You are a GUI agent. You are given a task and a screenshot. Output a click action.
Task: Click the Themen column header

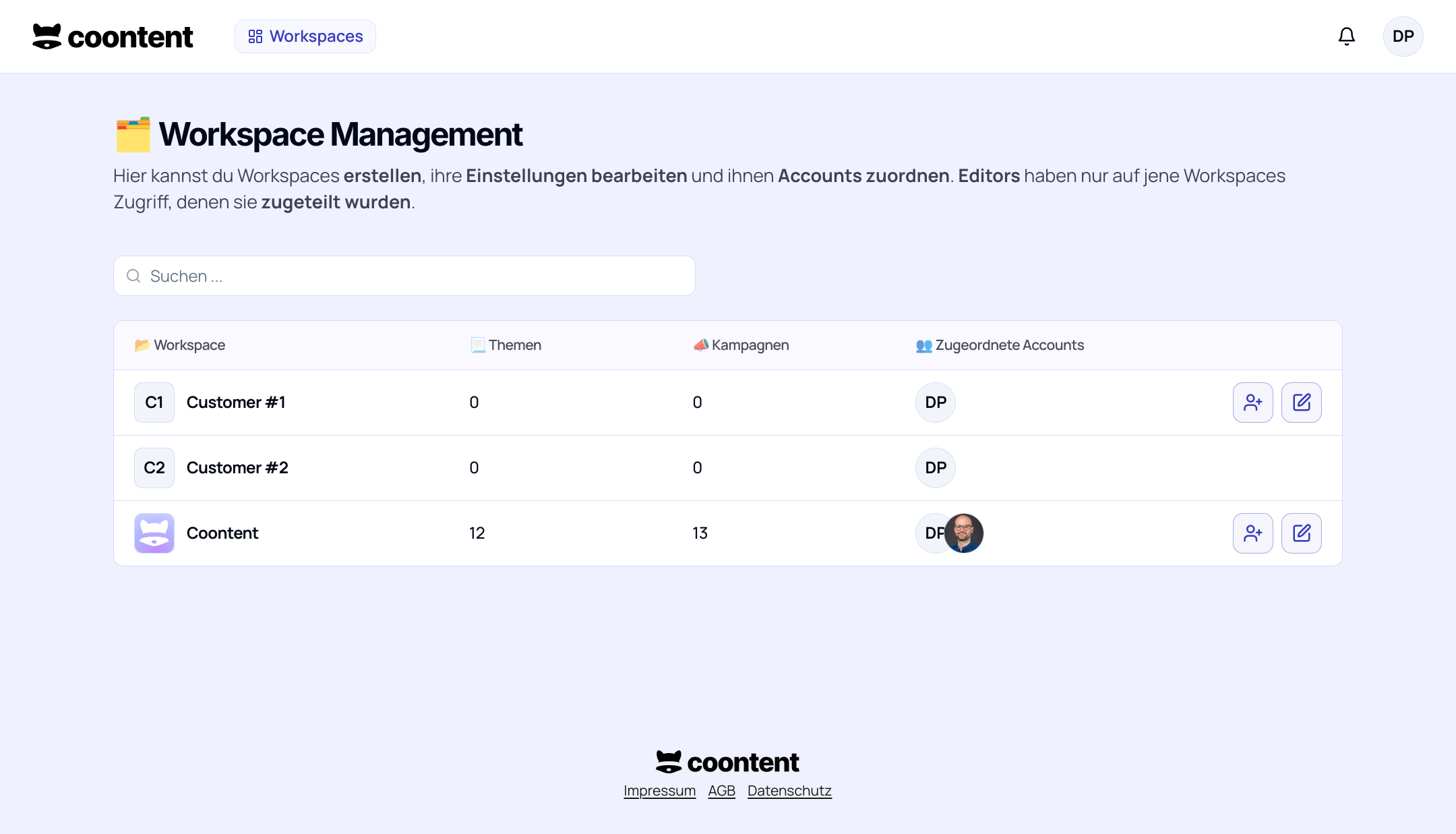(x=506, y=345)
